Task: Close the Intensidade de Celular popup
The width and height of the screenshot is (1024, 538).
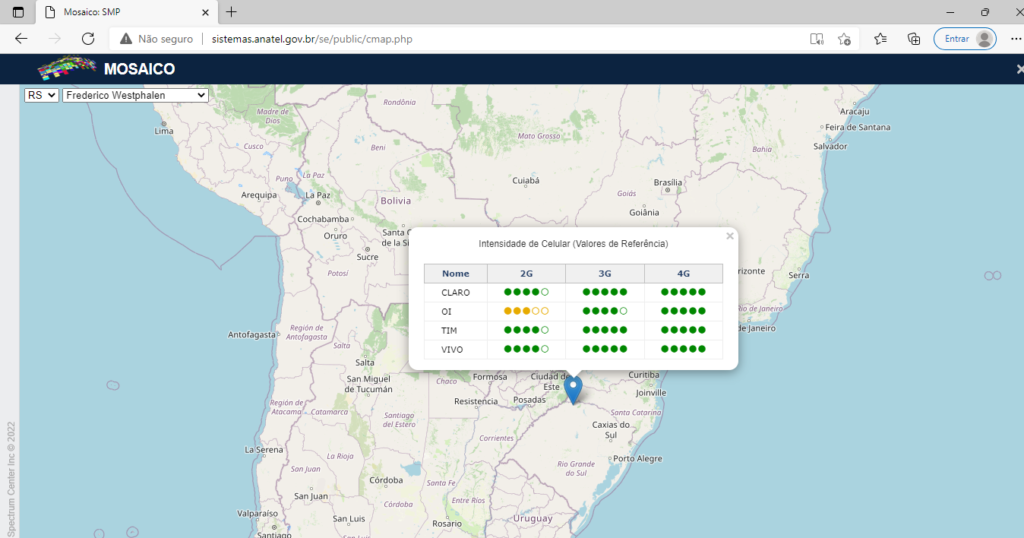Action: (730, 236)
